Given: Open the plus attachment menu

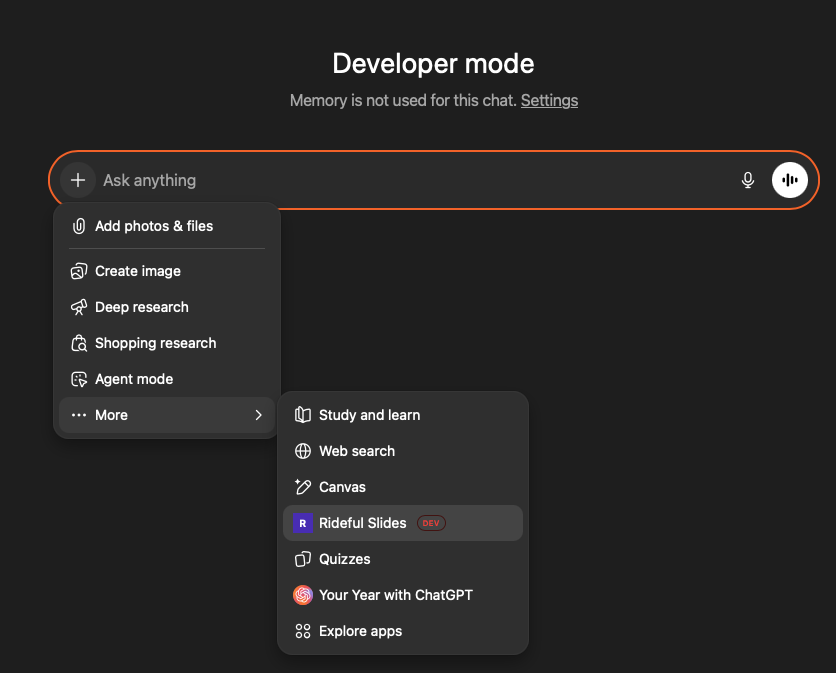Looking at the screenshot, I should pos(77,180).
